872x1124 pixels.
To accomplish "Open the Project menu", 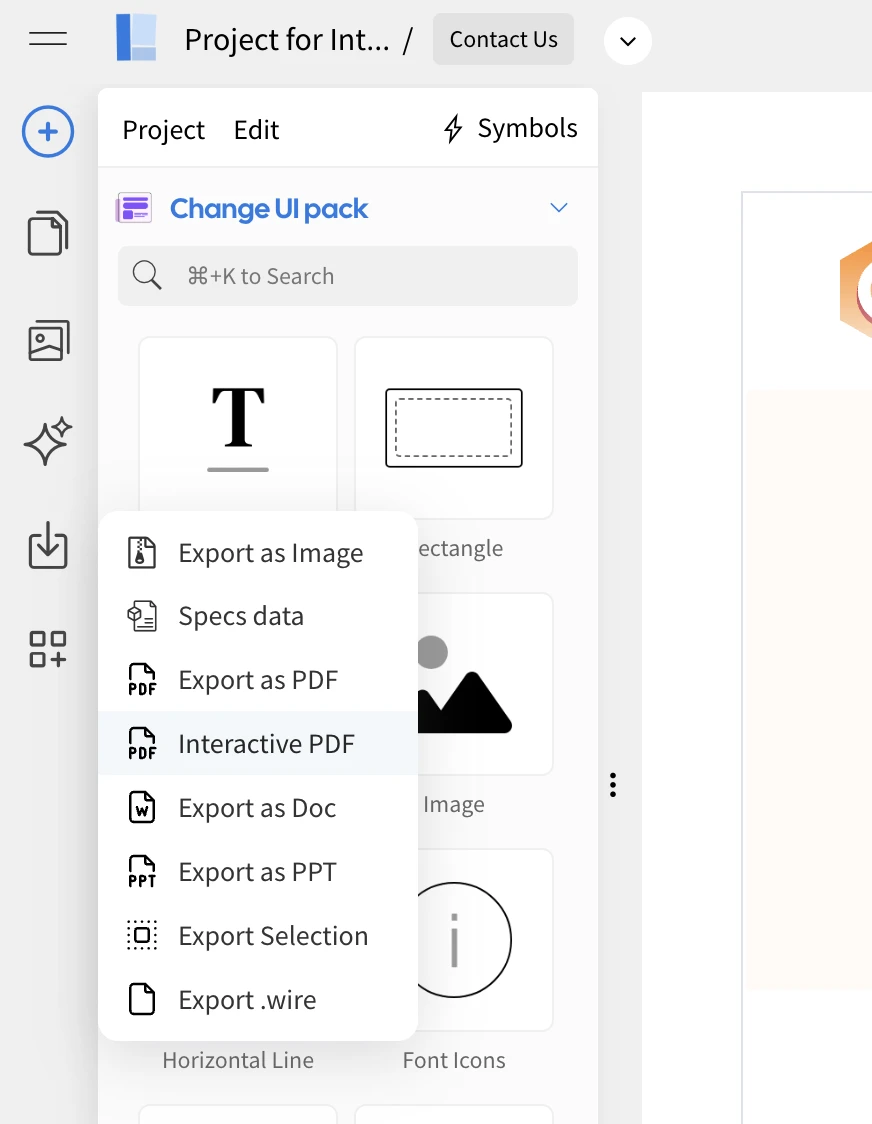I will pos(163,130).
